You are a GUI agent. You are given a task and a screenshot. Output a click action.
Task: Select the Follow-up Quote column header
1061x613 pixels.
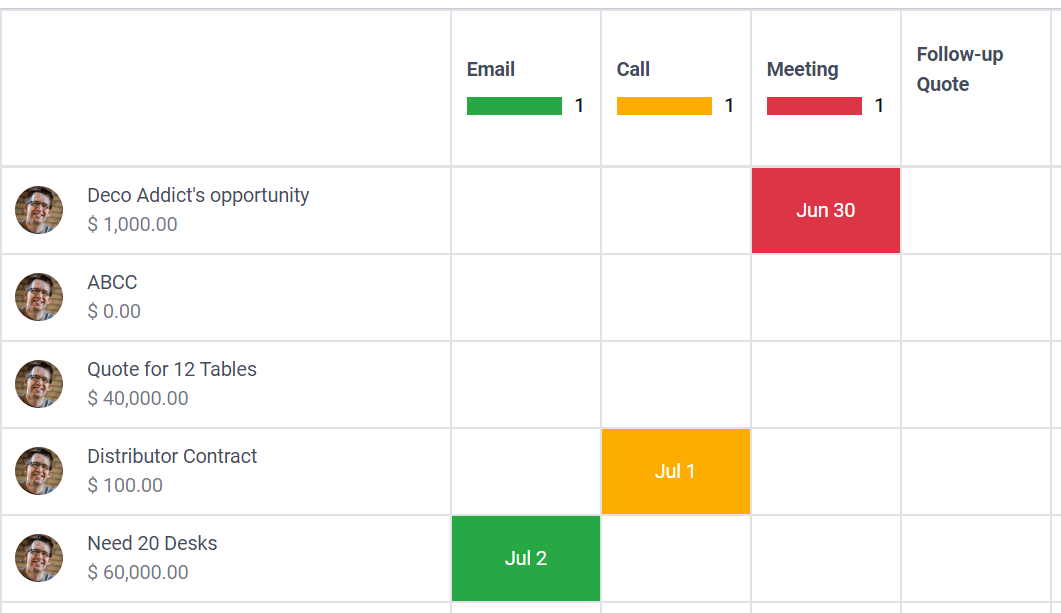click(x=959, y=69)
